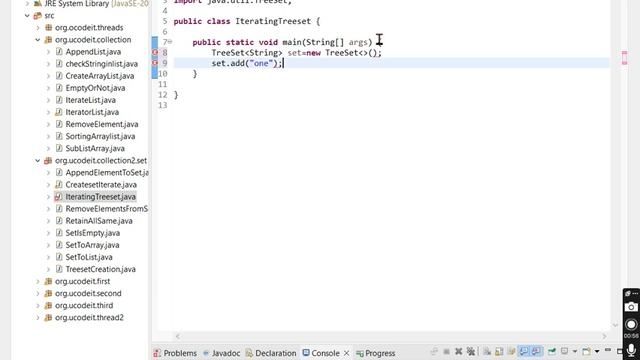Viewport: 640px width, 360px height.
Task: Select EmptyOrNot.java file
Action: pyautogui.click(x=95, y=88)
